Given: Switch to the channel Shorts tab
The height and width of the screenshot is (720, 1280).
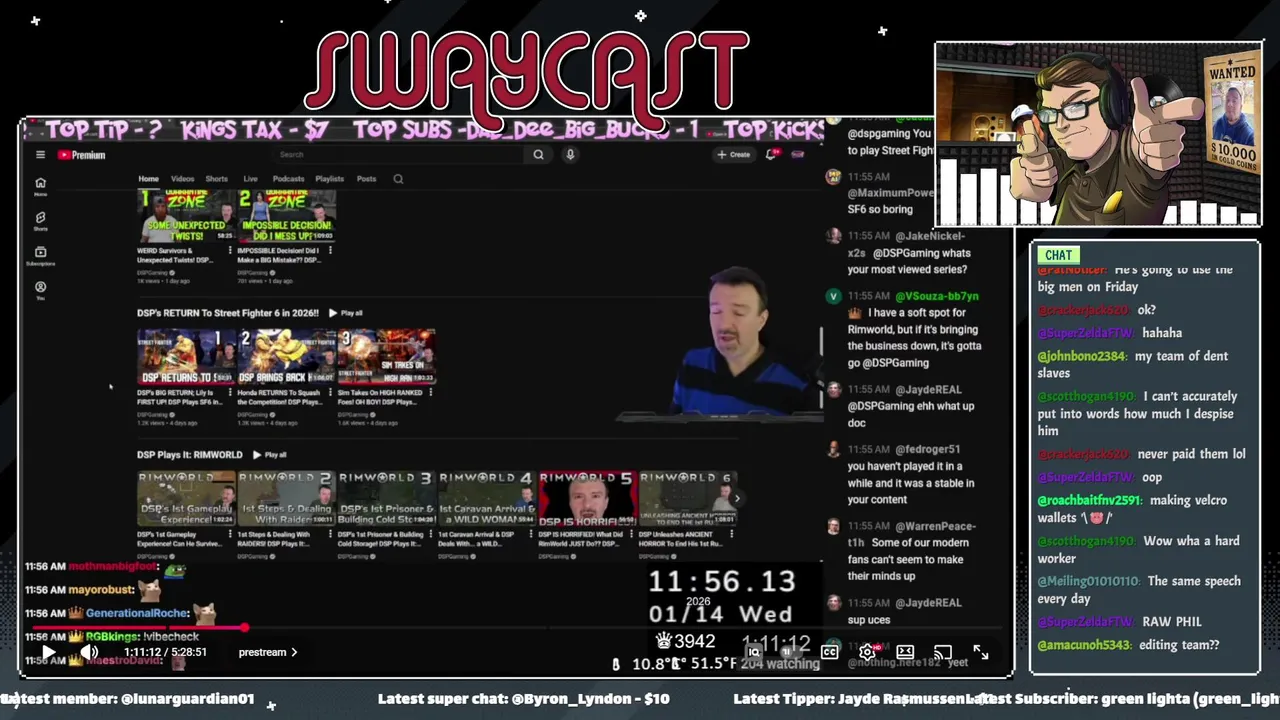Looking at the screenshot, I should click(216, 179).
